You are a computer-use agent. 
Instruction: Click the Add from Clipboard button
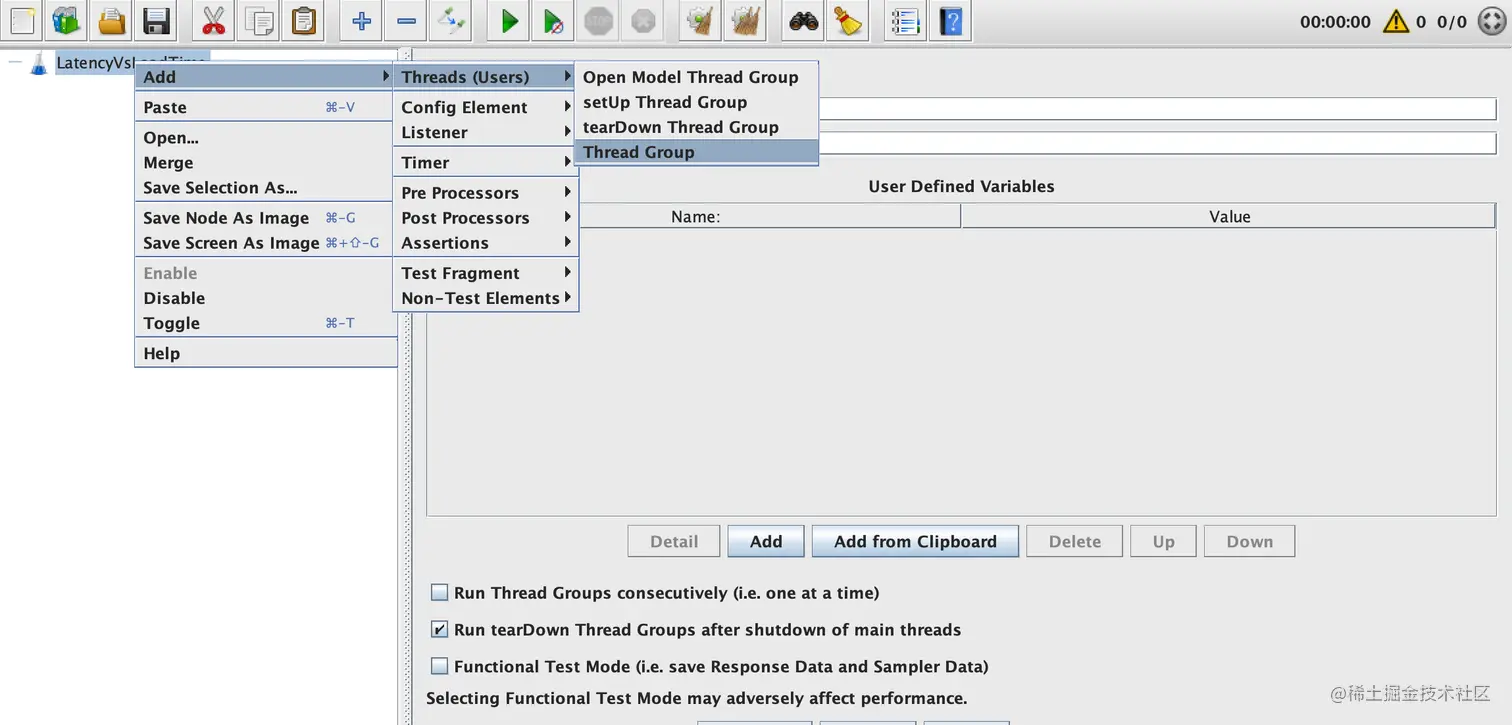coord(915,541)
